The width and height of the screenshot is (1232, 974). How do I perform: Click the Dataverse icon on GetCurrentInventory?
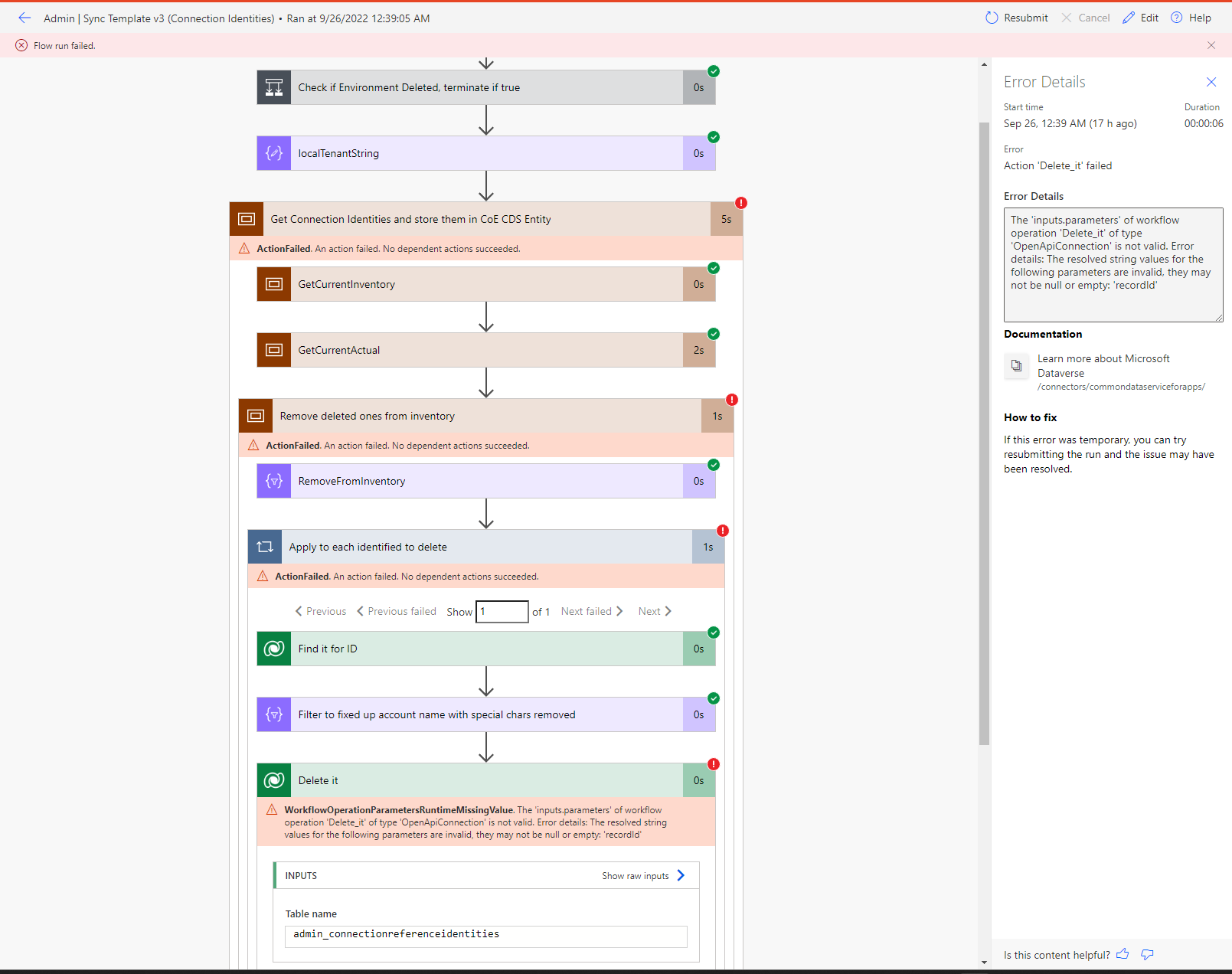click(x=273, y=284)
